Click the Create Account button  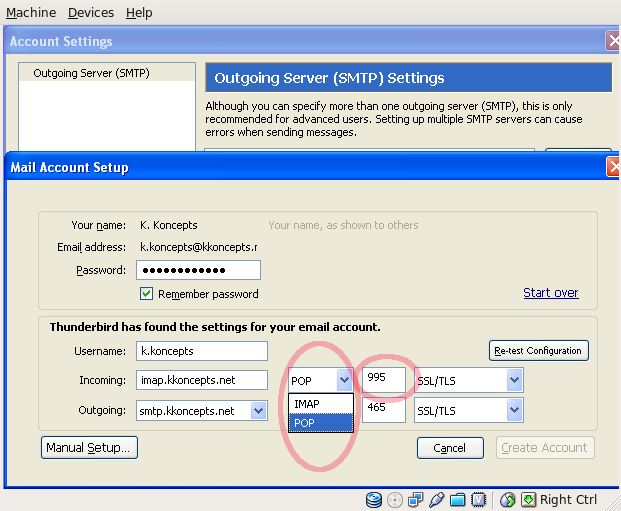[x=545, y=448]
